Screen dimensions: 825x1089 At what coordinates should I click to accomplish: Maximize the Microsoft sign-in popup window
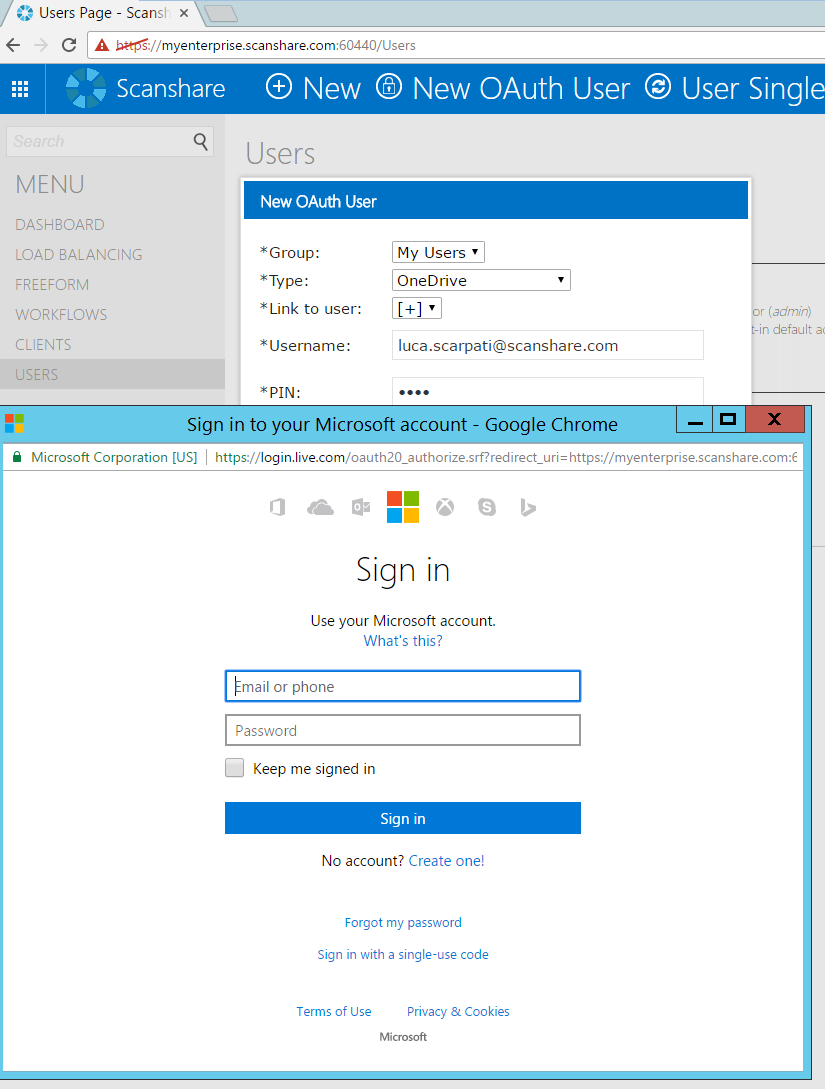728,419
